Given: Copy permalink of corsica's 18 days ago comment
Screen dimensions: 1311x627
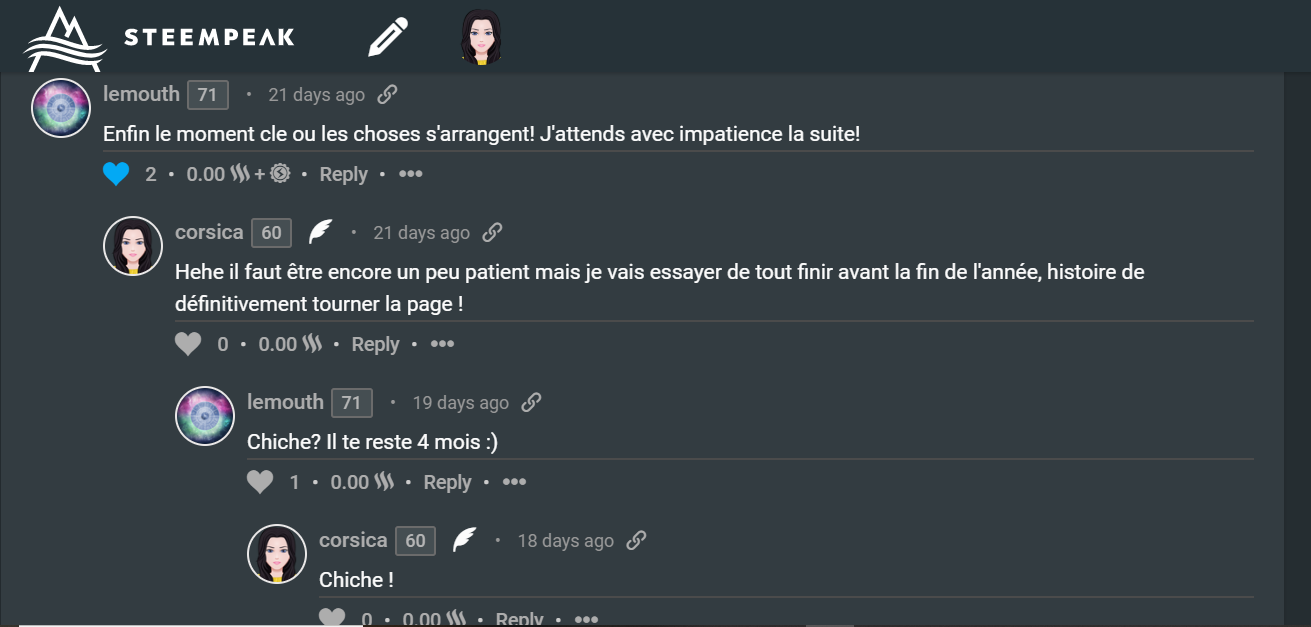Looking at the screenshot, I should click(x=636, y=541).
